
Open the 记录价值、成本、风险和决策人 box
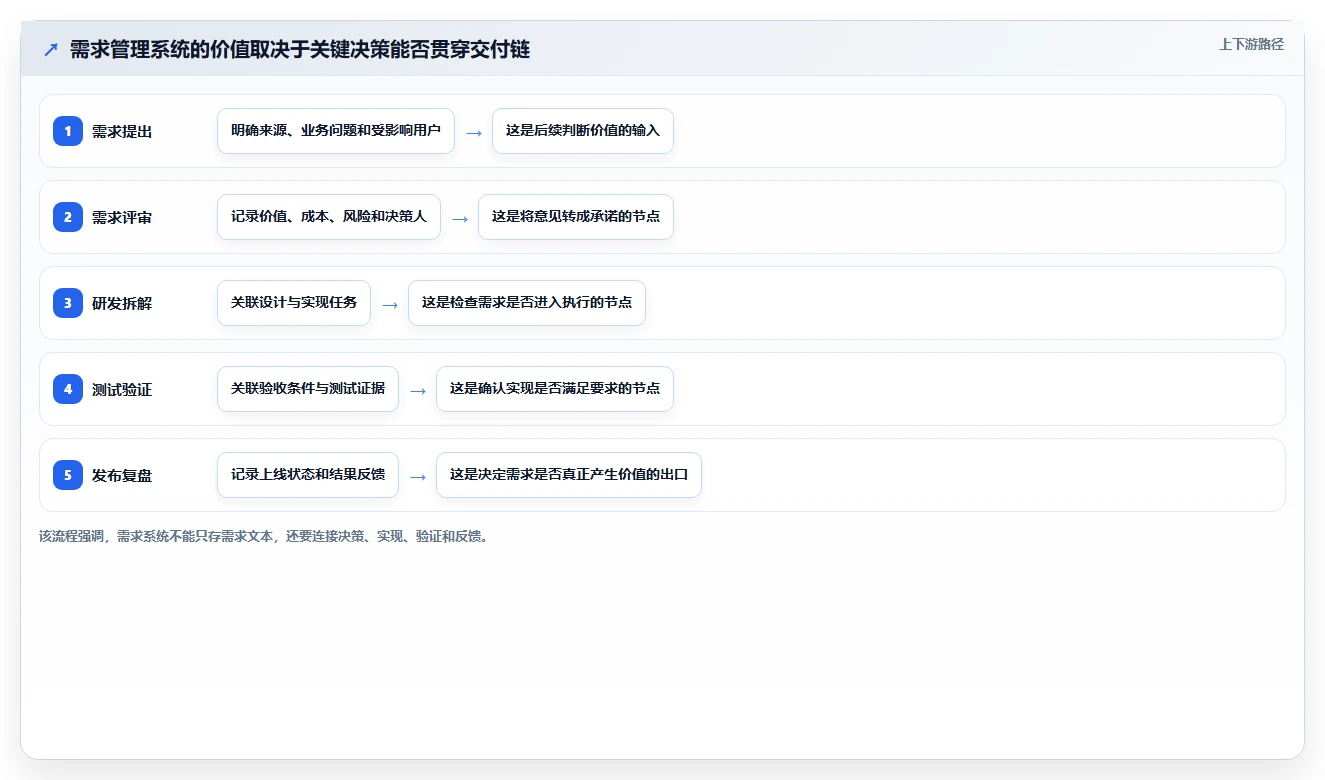coord(329,217)
